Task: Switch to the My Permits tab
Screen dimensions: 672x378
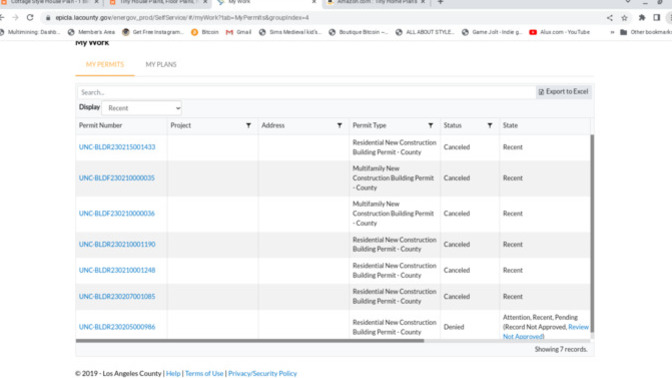Action: (105, 64)
